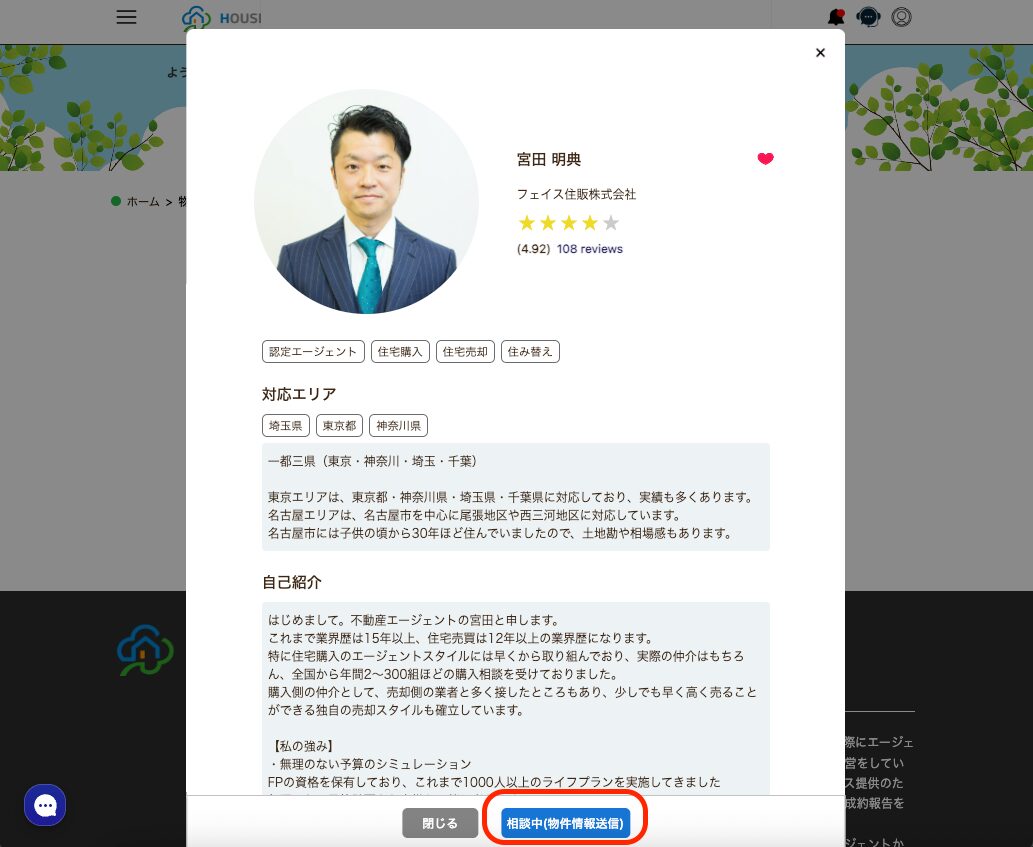Open the hamburger menu in the header
This screenshot has height=847, width=1033.
(x=126, y=17)
